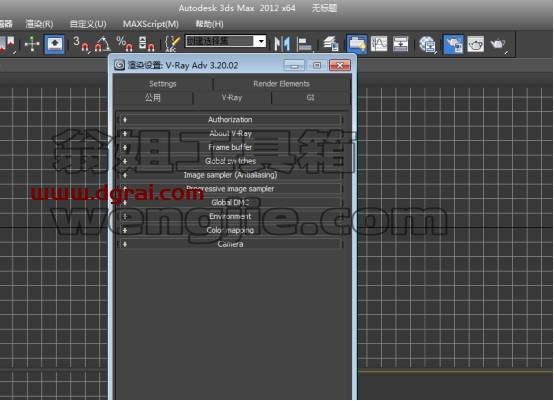Click the named selection set text field
Screen dimensions: 554x401
click(219, 41)
